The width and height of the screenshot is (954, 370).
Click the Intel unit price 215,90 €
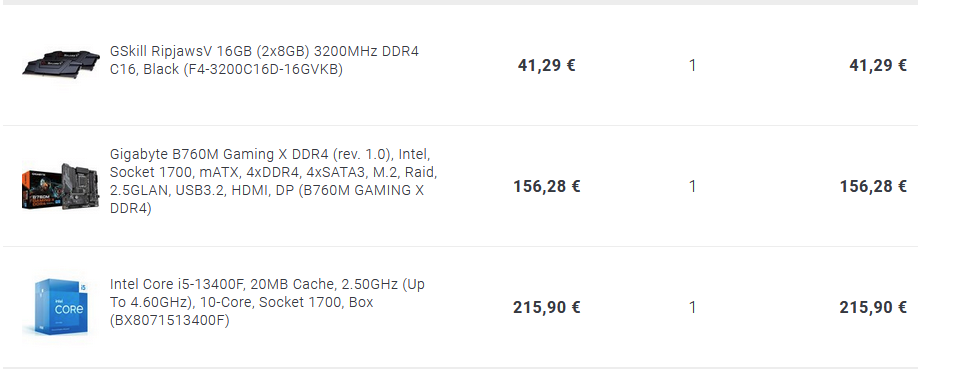coord(546,307)
